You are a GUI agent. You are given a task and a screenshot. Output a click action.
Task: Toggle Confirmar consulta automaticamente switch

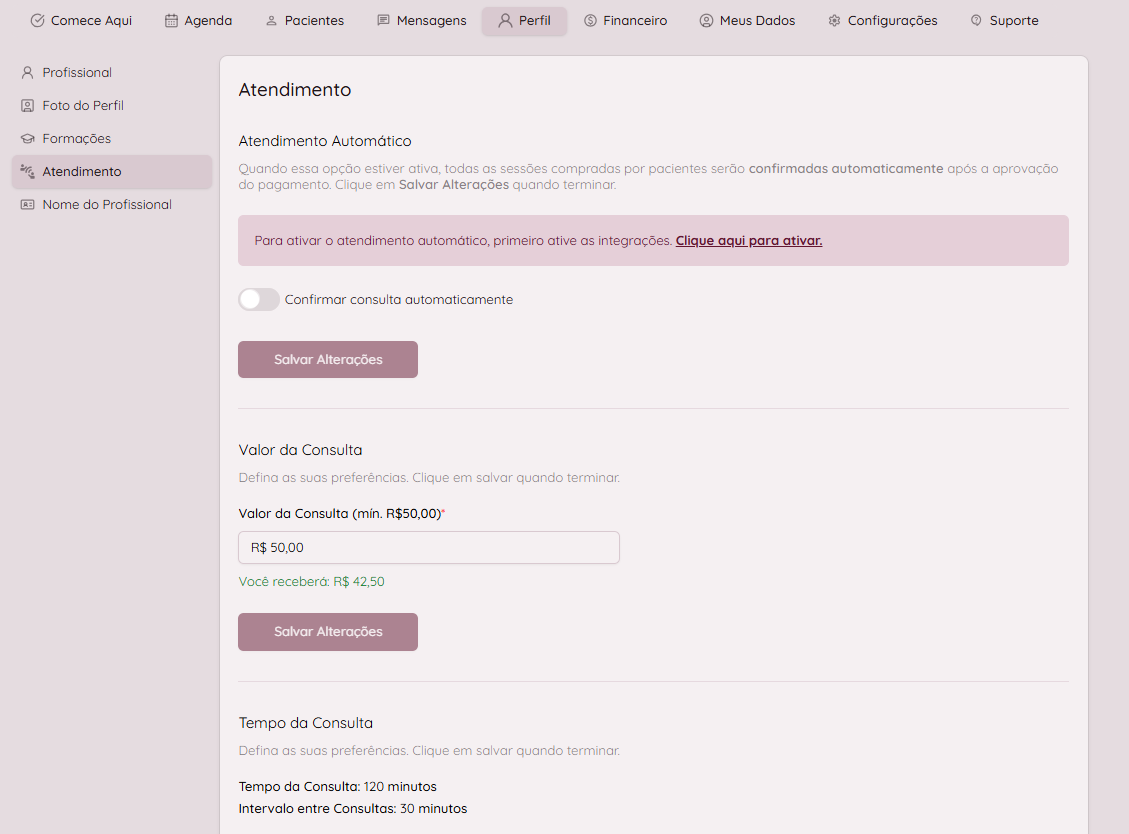(x=259, y=300)
